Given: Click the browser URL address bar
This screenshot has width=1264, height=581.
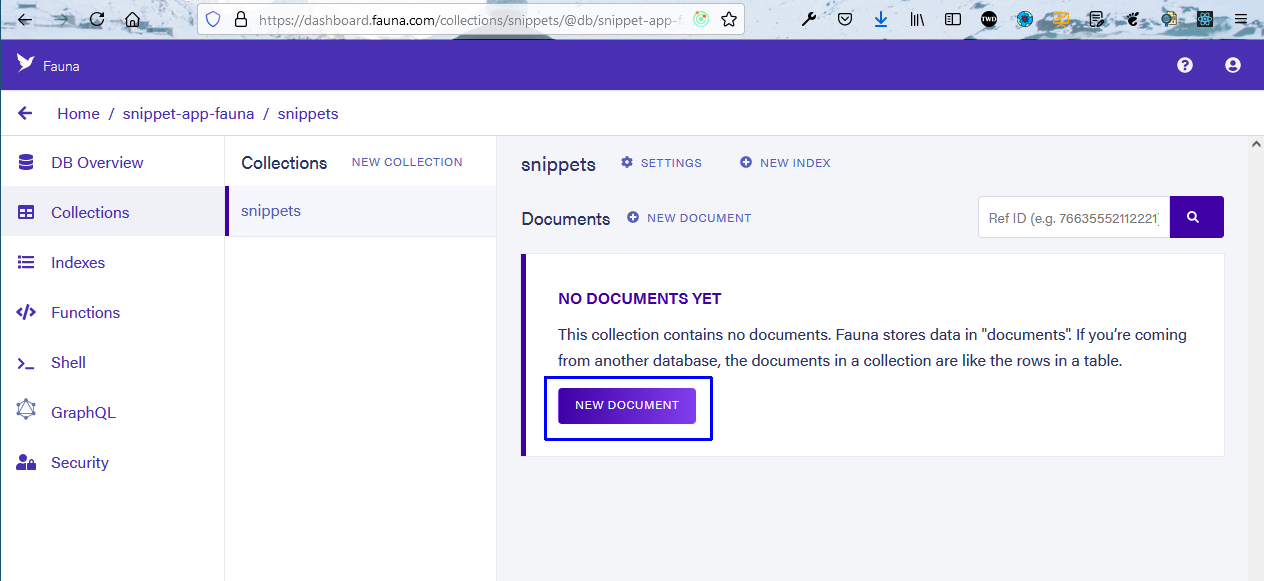Looking at the screenshot, I should [x=470, y=19].
